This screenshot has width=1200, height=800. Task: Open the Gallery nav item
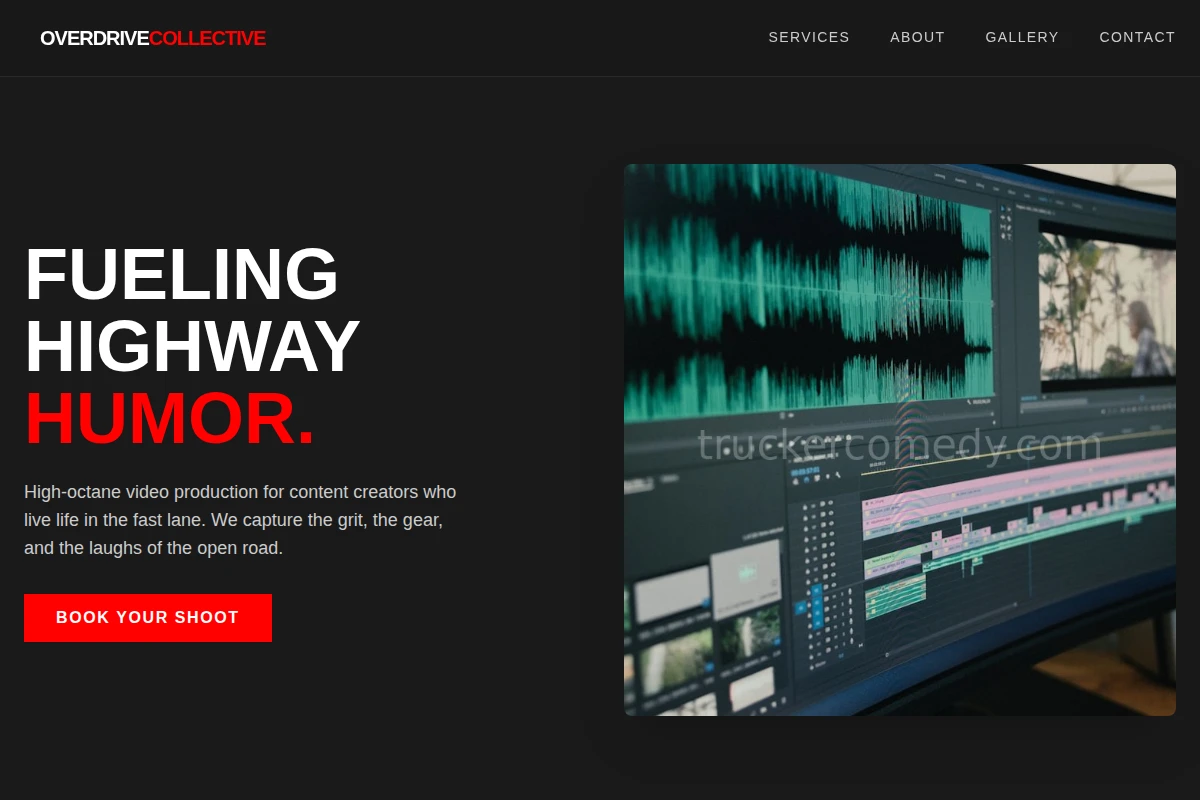tap(1022, 37)
